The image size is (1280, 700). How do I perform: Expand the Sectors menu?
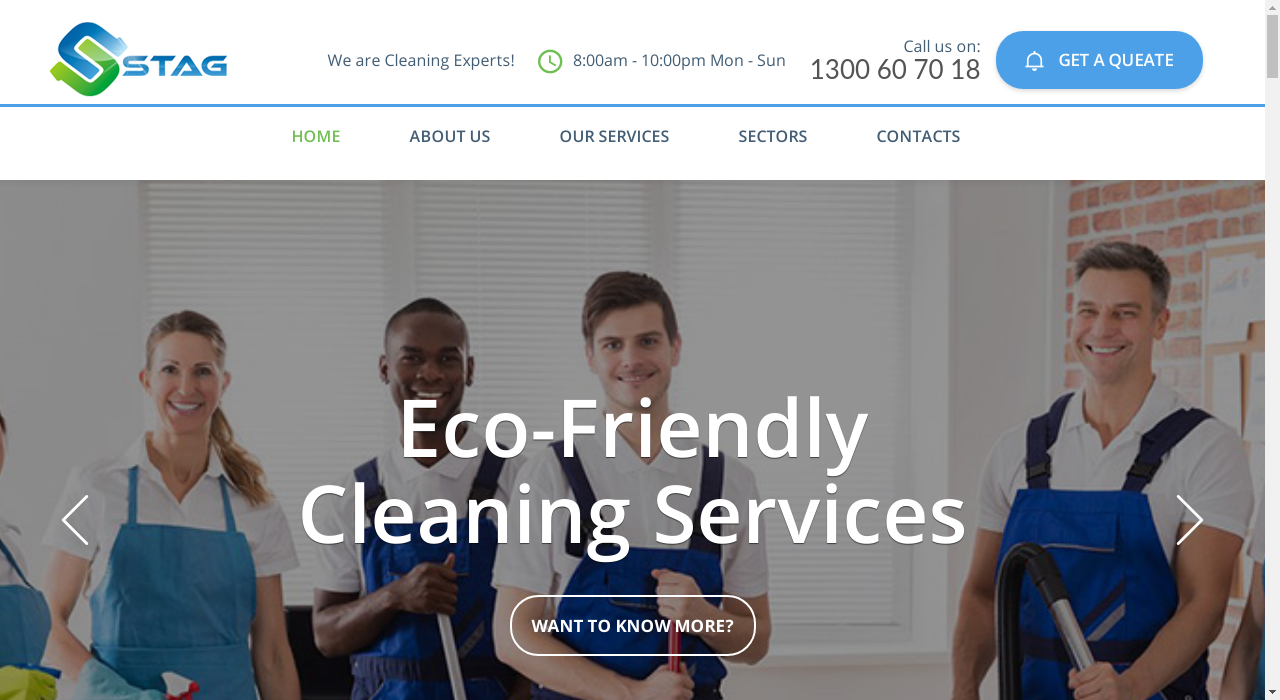[773, 136]
